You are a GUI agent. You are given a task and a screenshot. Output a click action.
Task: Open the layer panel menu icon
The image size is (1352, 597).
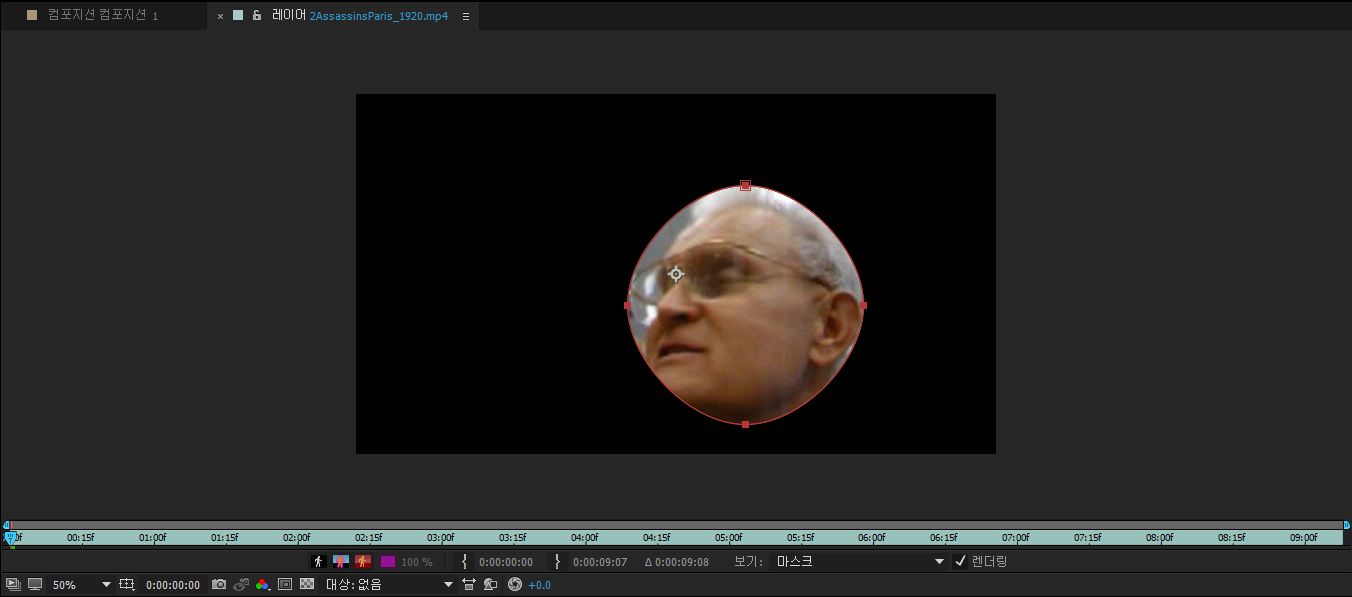465,16
